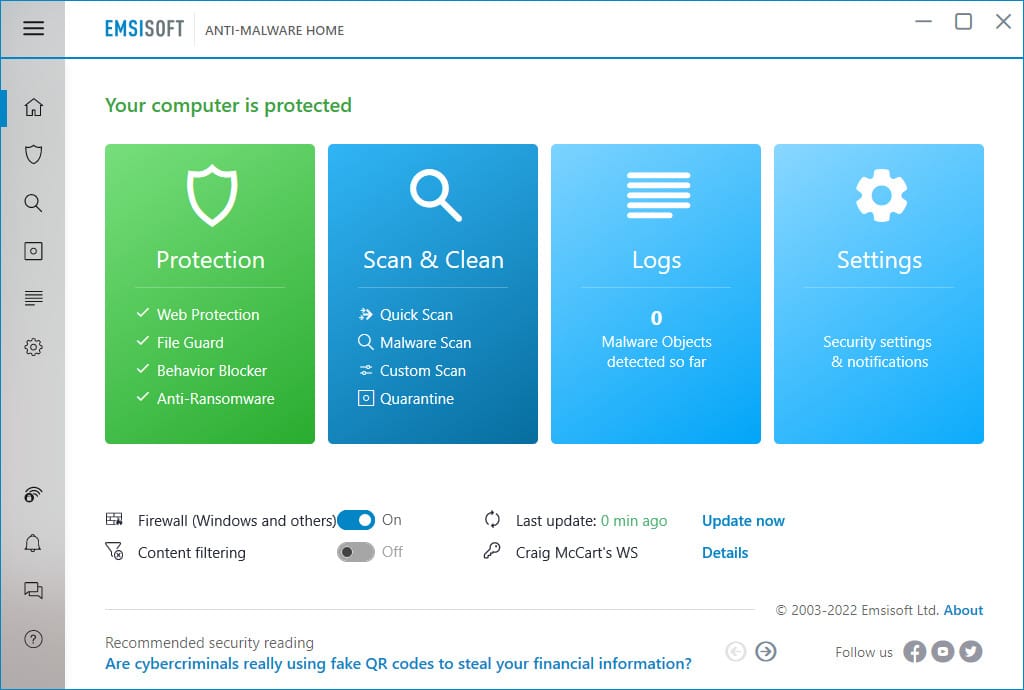
Task: Click the Logs tile heading
Action: [x=656, y=260]
